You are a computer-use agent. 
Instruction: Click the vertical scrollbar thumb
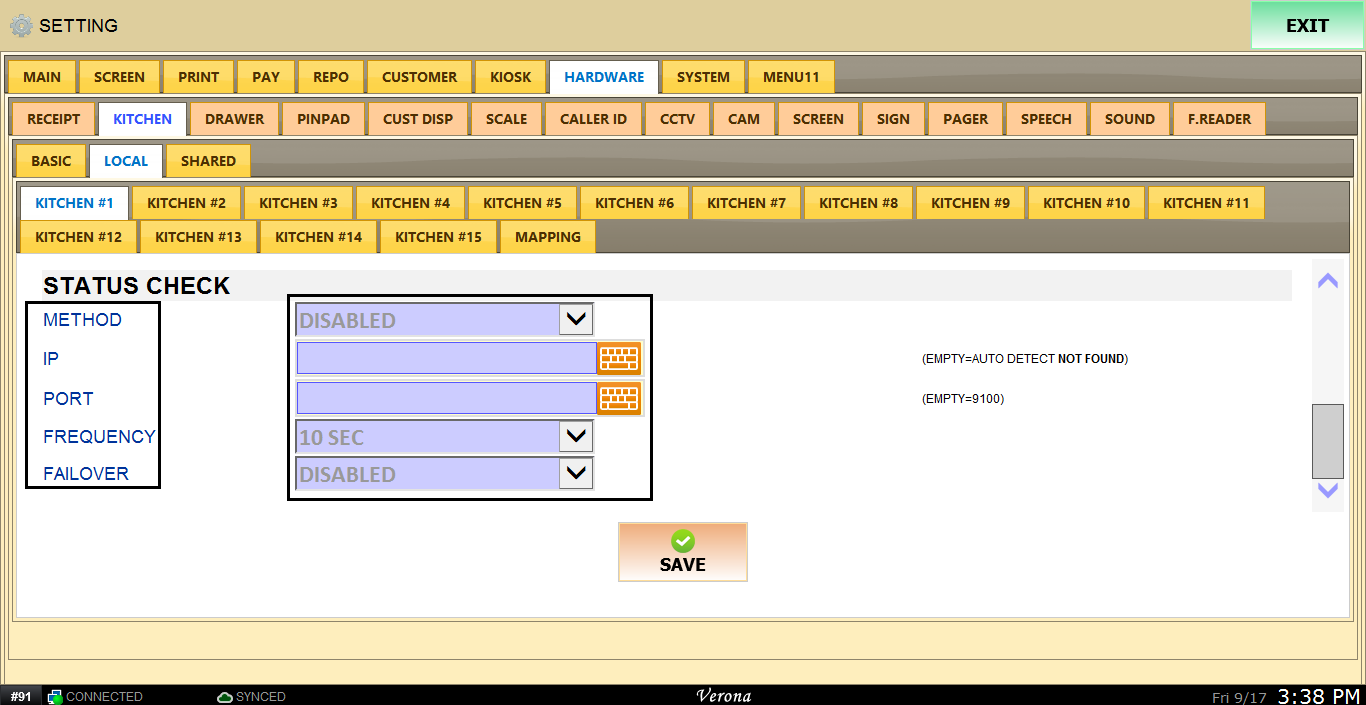pyautogui.click(x=1328, y=441)
